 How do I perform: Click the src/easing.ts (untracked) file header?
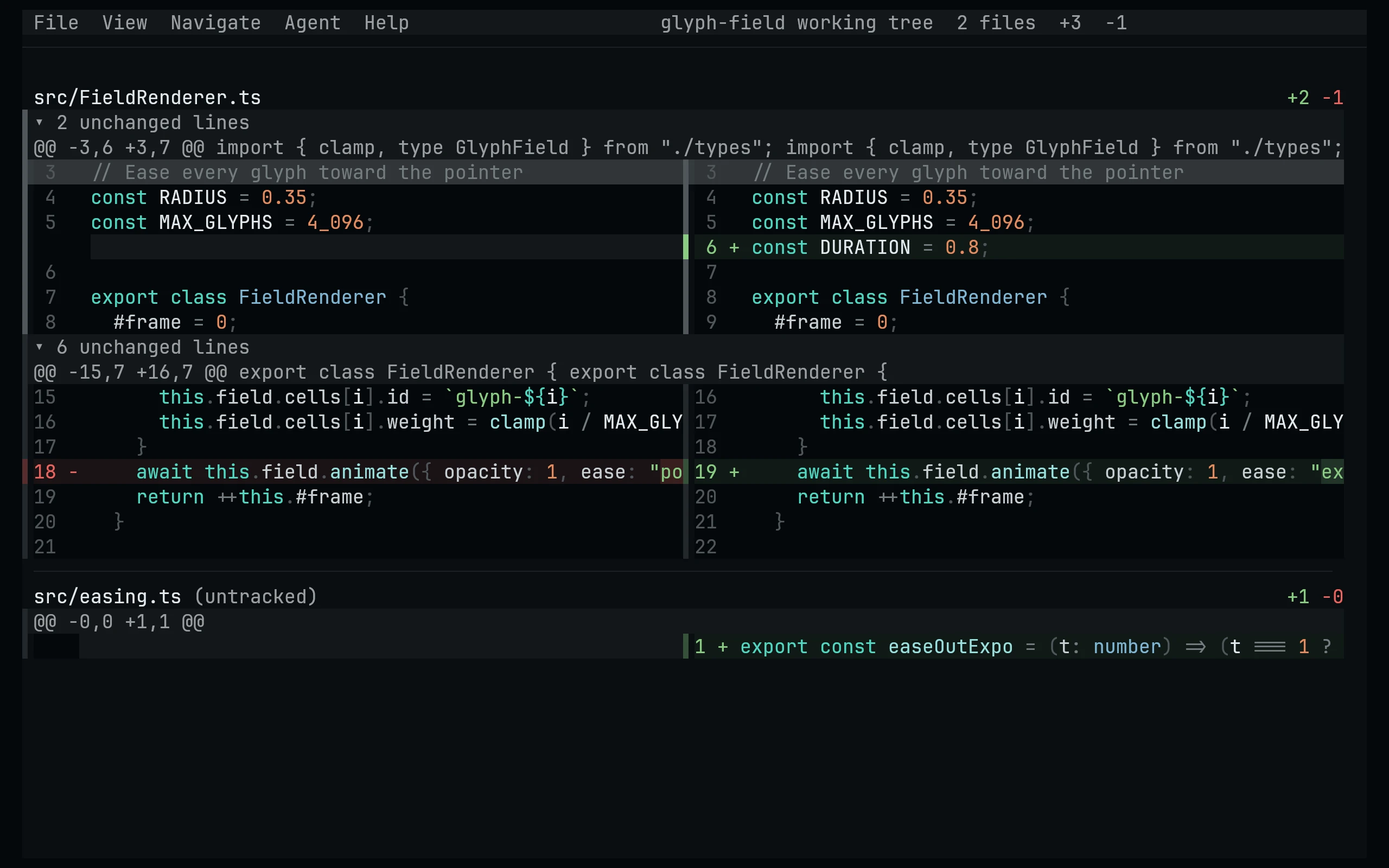pyautogui.click(x=175, y=596)
